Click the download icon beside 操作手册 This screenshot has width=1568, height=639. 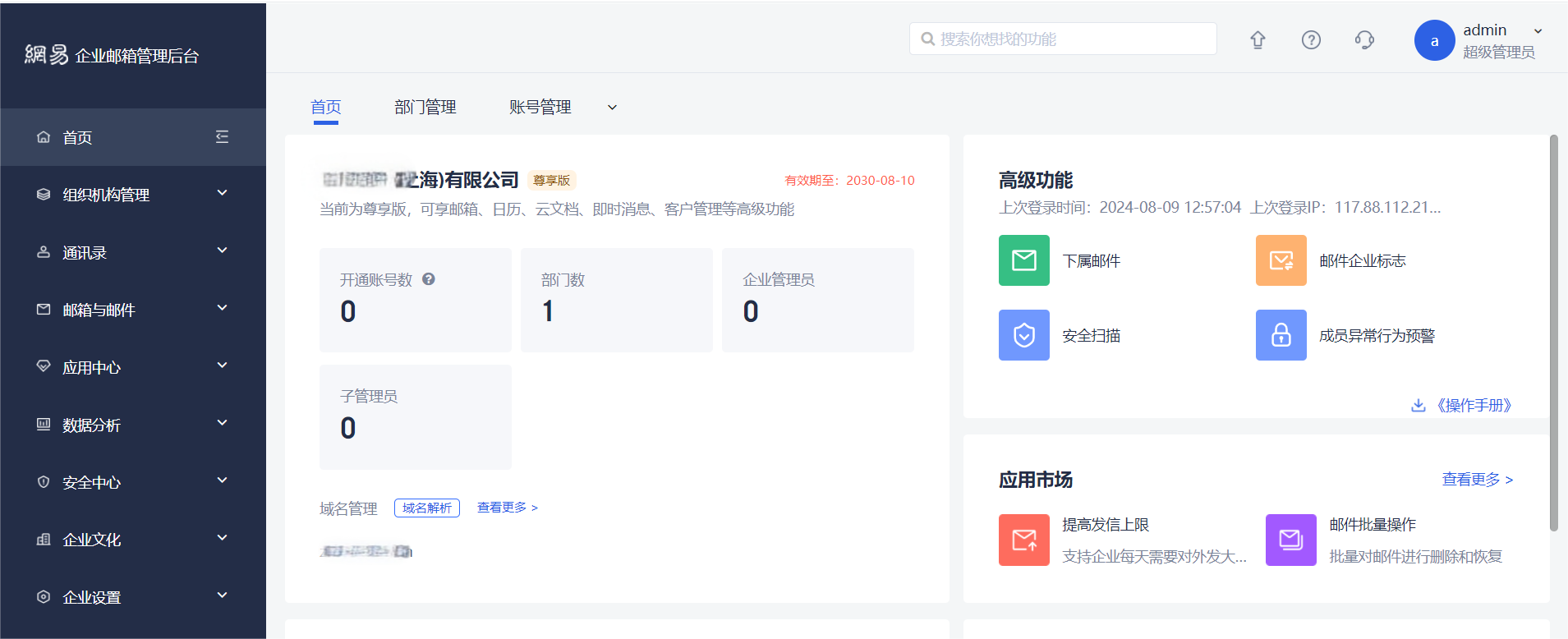pyautogui.click(x=1419, y=405)
